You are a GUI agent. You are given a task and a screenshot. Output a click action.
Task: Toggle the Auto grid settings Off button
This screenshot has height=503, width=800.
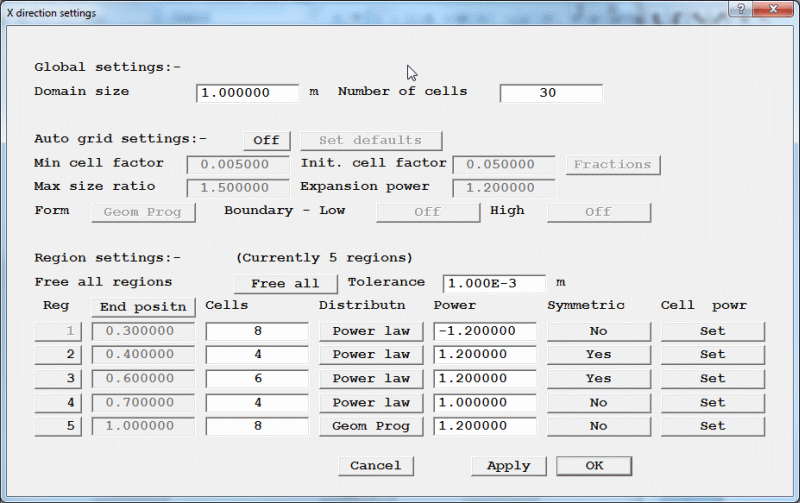point(266,140)
